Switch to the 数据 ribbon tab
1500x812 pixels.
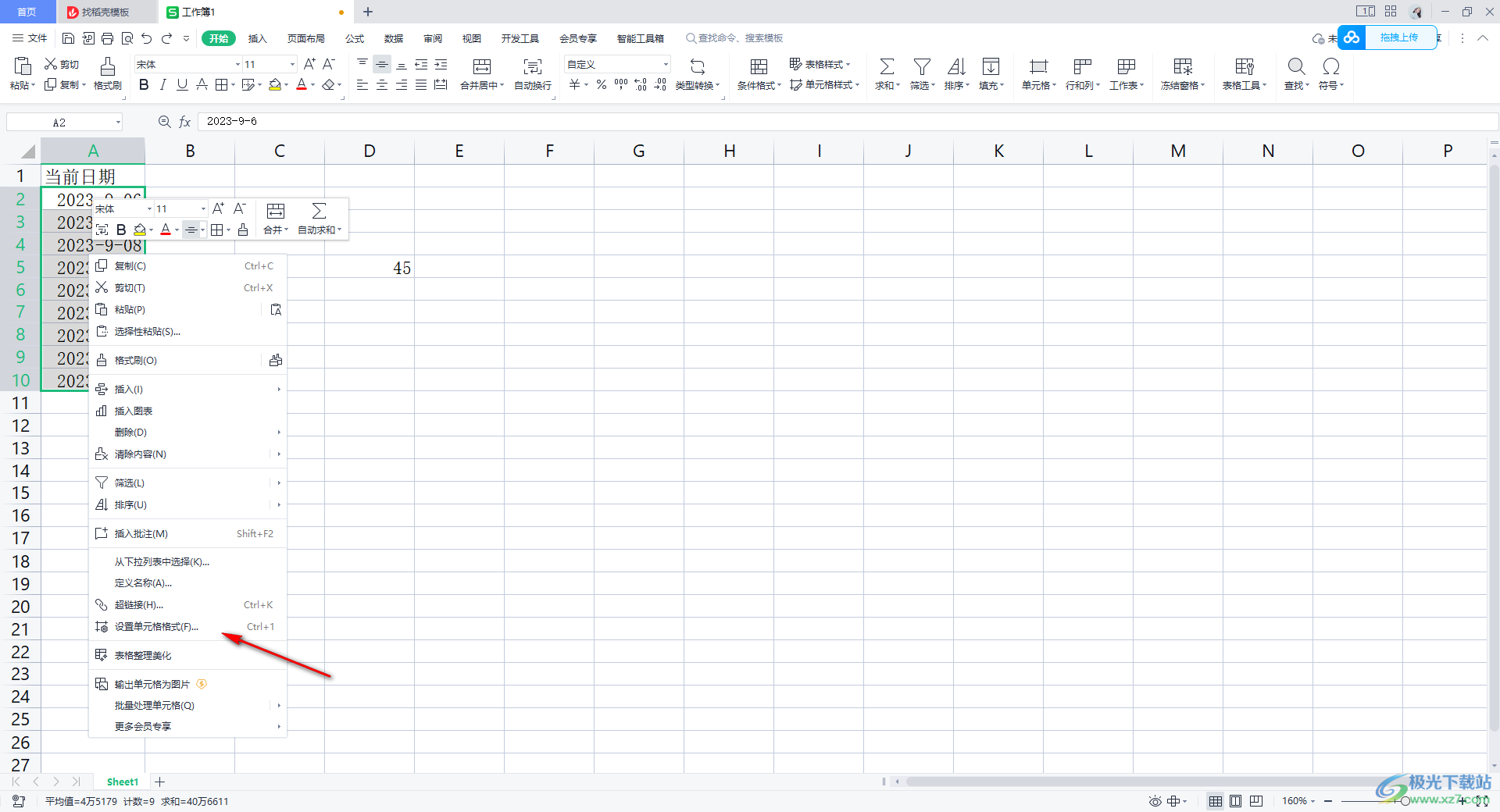(x=394, y=38)
